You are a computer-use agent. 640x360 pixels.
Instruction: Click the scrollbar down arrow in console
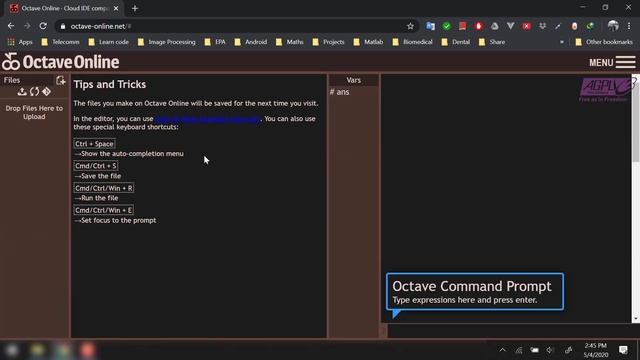click(x=636, y=319)
